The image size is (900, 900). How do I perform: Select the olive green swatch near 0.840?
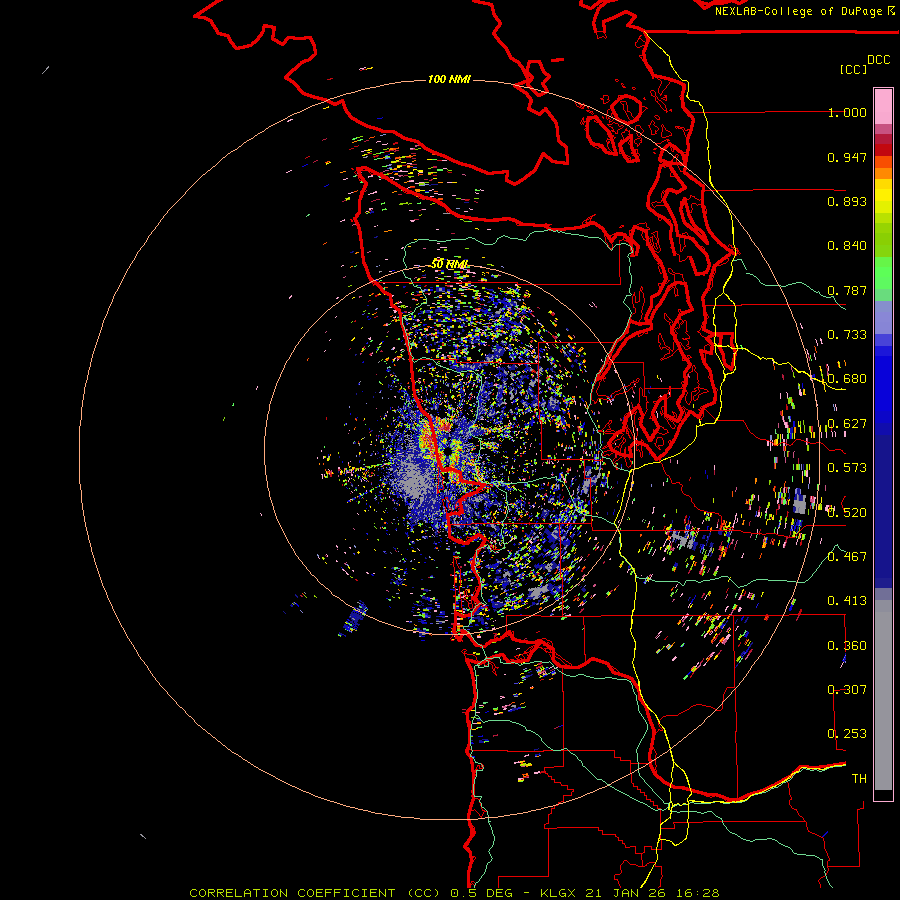coord(883,239)
